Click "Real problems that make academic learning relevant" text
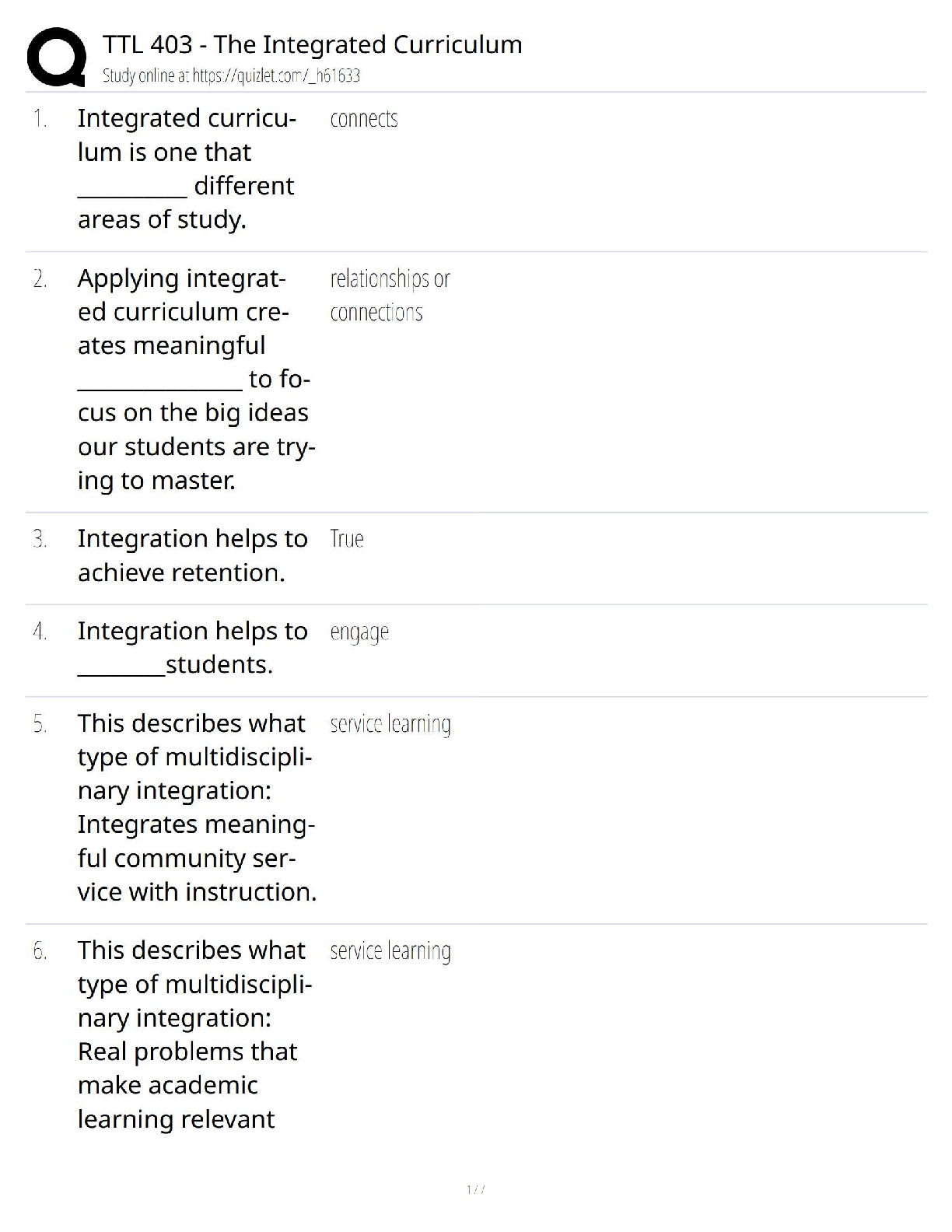952x1232 pixels. (187, 1085)
